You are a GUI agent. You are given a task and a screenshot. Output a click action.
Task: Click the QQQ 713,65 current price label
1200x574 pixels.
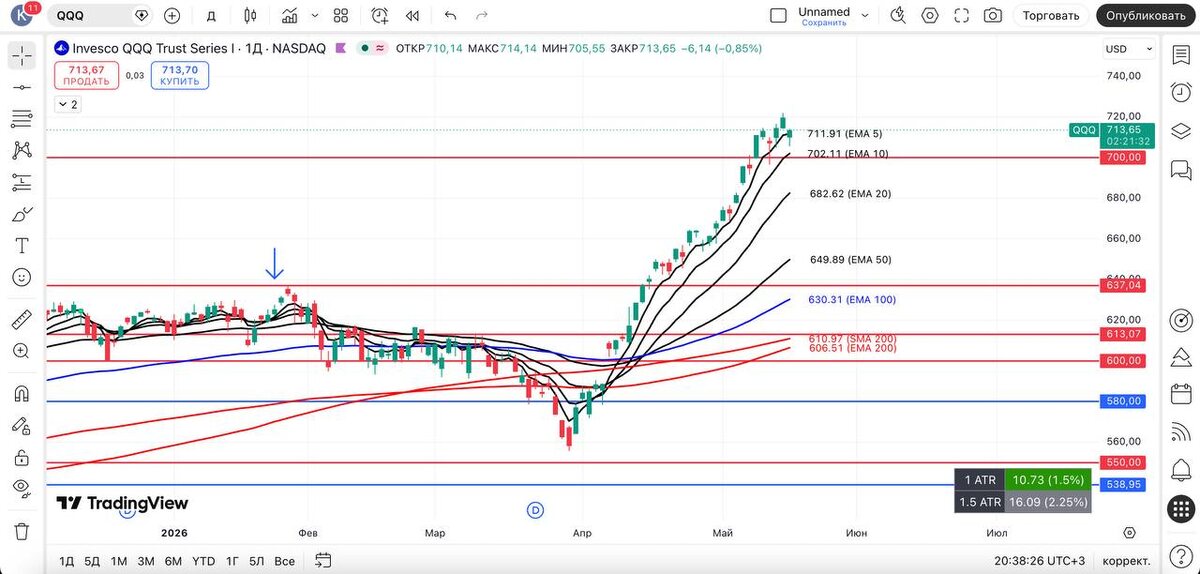pyautogui.click(x=1113, y=135)
